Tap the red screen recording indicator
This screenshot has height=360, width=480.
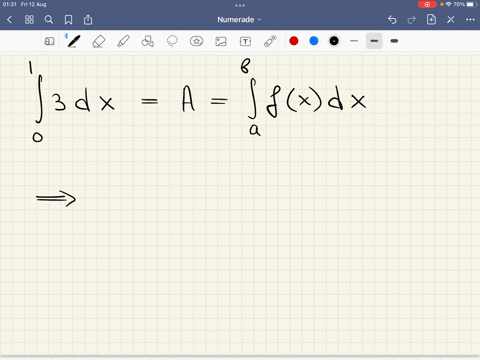tap(427, 4)
